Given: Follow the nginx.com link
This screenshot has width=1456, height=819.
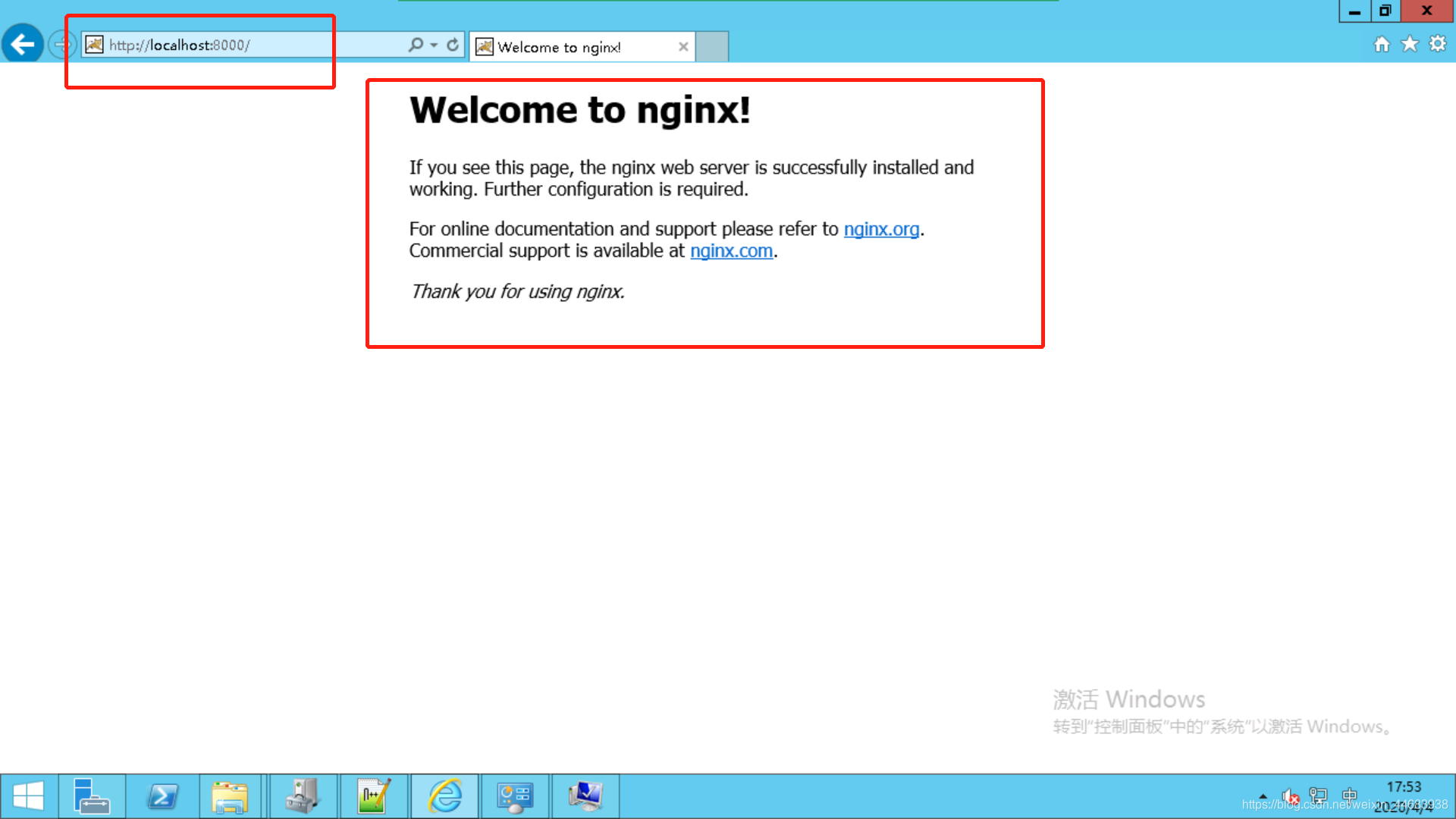Looking at the screenshot, I should (x=731, y=251).
